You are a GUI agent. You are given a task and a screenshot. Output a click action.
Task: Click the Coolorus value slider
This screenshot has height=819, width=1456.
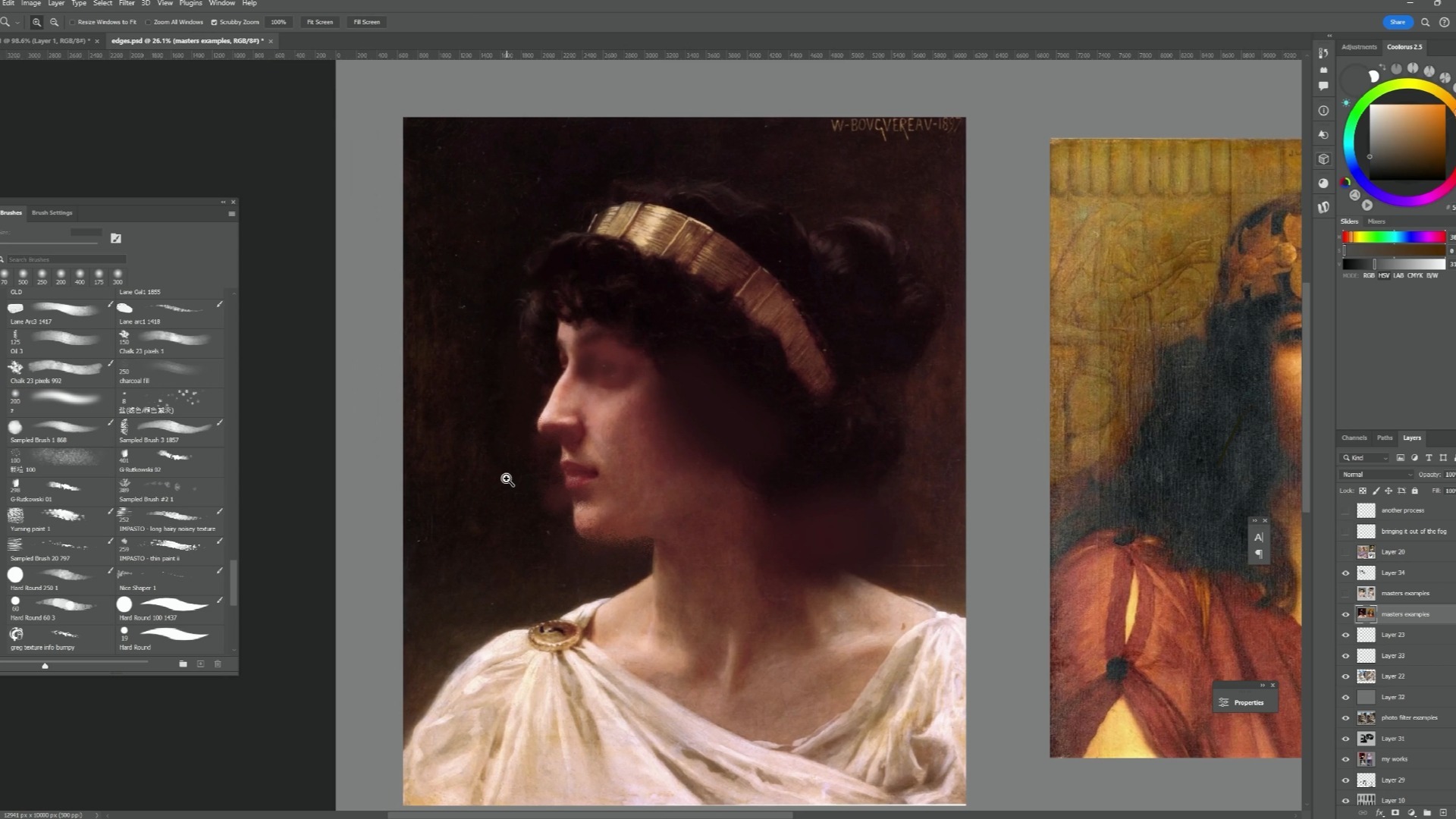[1395, 264]
